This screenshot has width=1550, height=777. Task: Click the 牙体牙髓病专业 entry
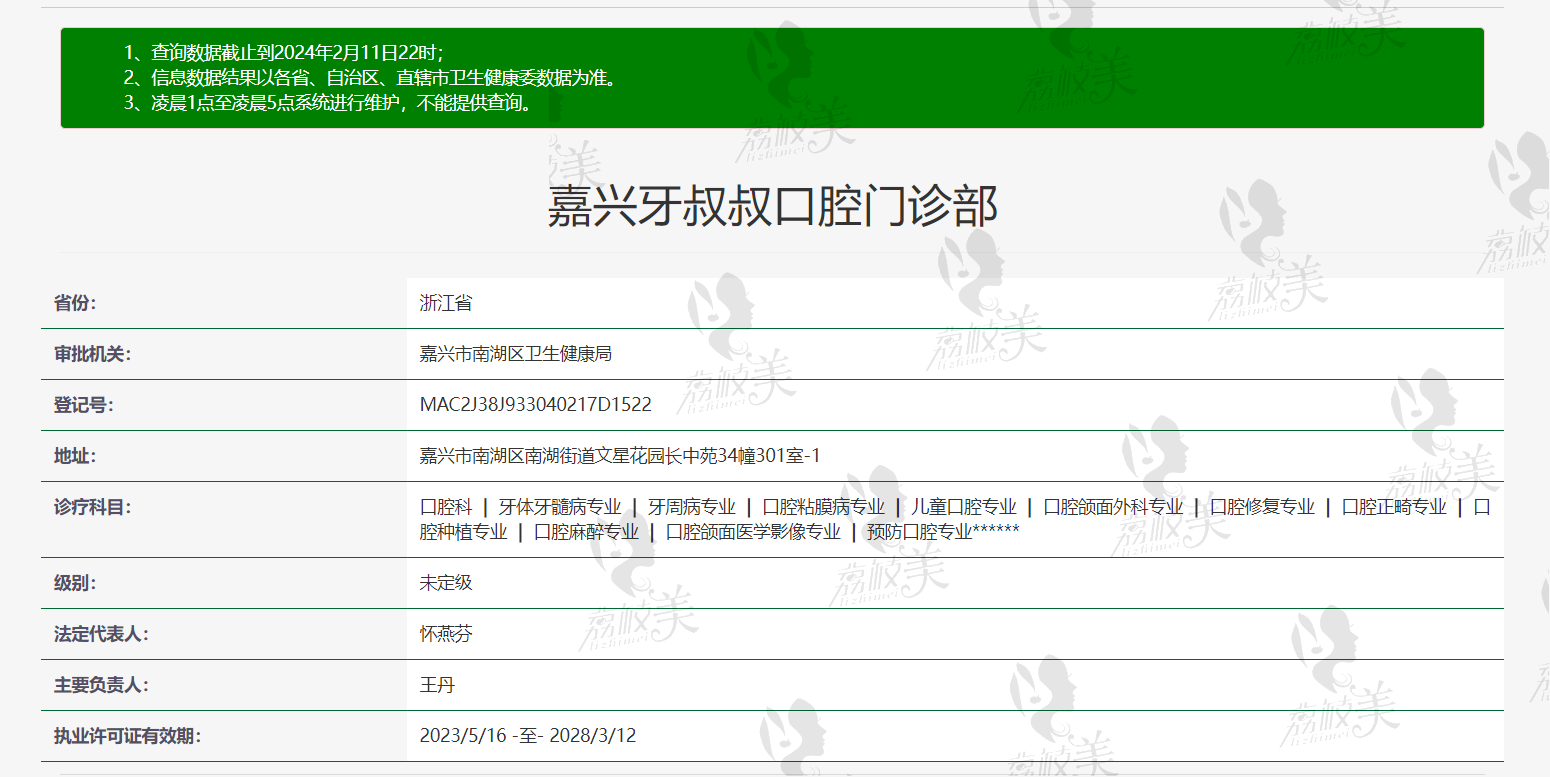(x=560, y=507)
